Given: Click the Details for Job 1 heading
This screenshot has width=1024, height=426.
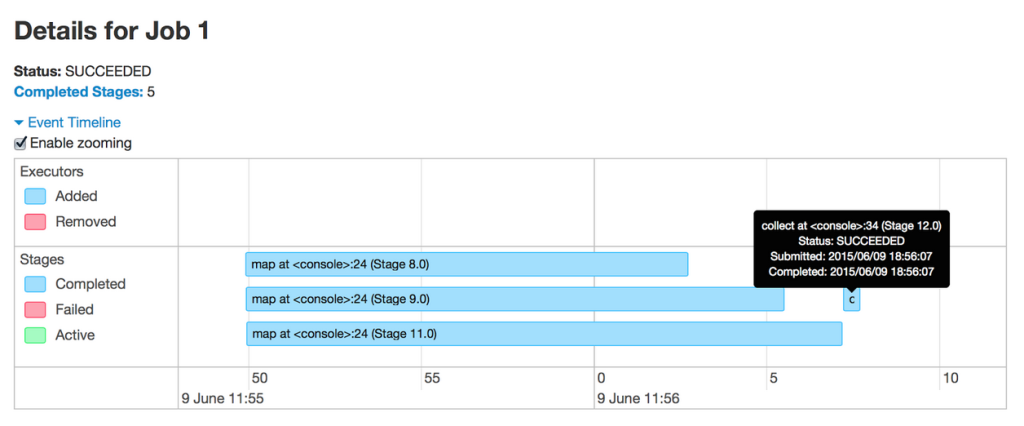Looking at the screenshot, I should [112, 31].
